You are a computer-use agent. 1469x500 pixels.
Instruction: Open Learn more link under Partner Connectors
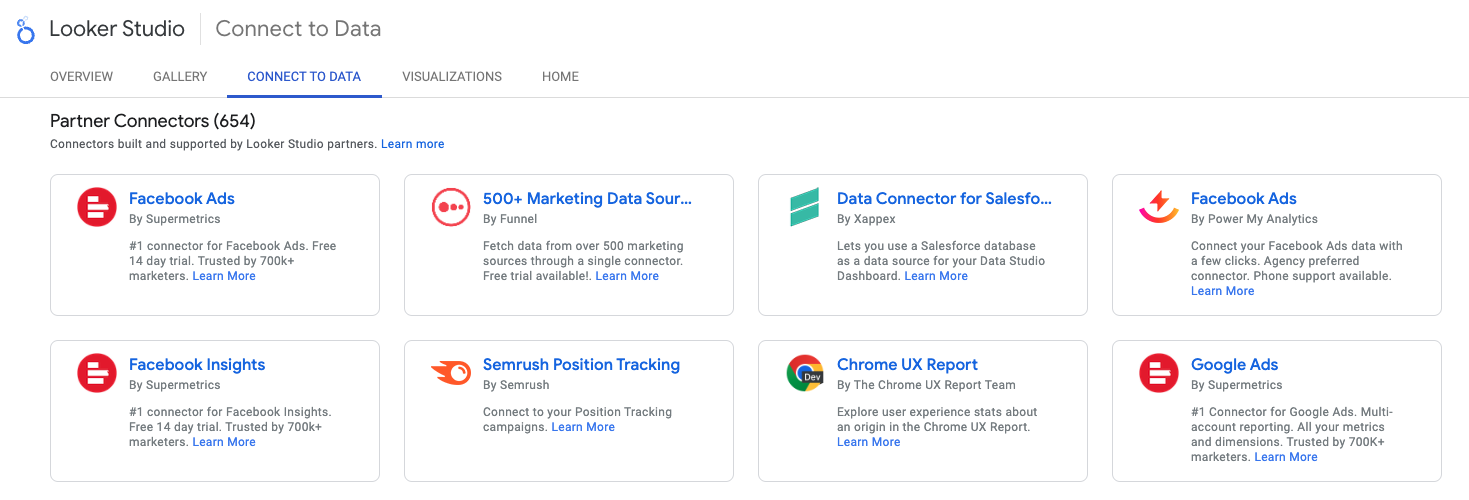412,144
